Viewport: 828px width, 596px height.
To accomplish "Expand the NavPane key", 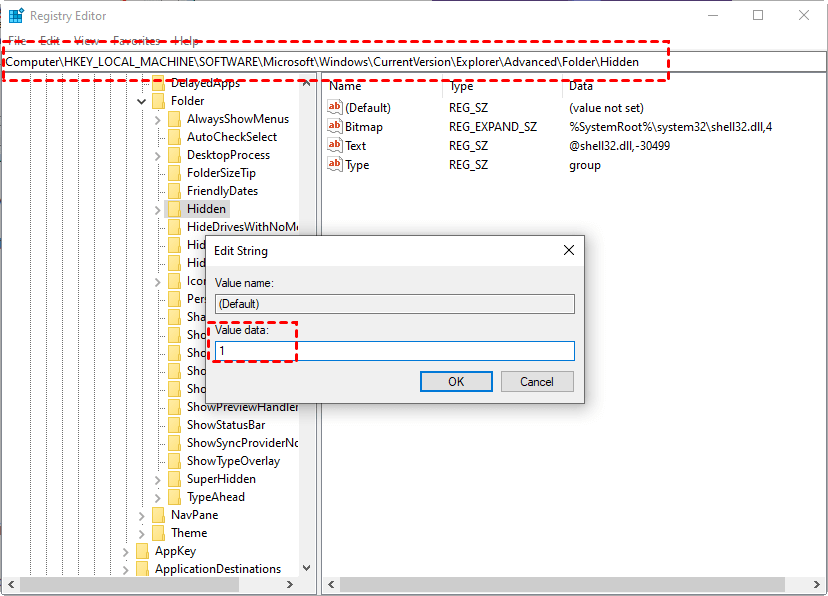I will (142, 515).
